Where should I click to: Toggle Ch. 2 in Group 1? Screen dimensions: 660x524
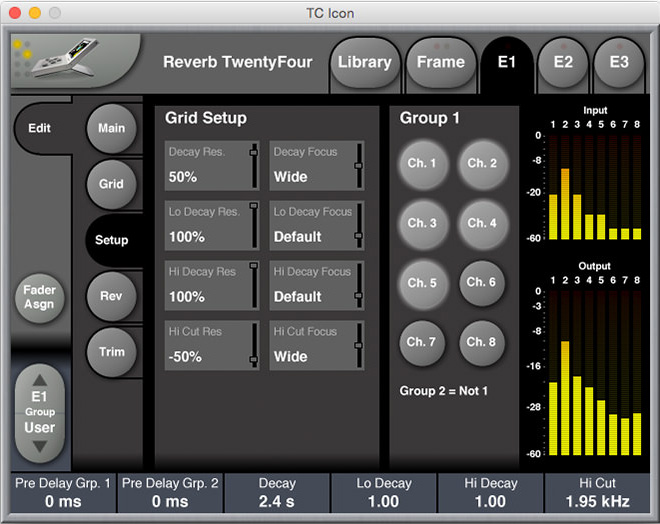[x=482, y=163]
